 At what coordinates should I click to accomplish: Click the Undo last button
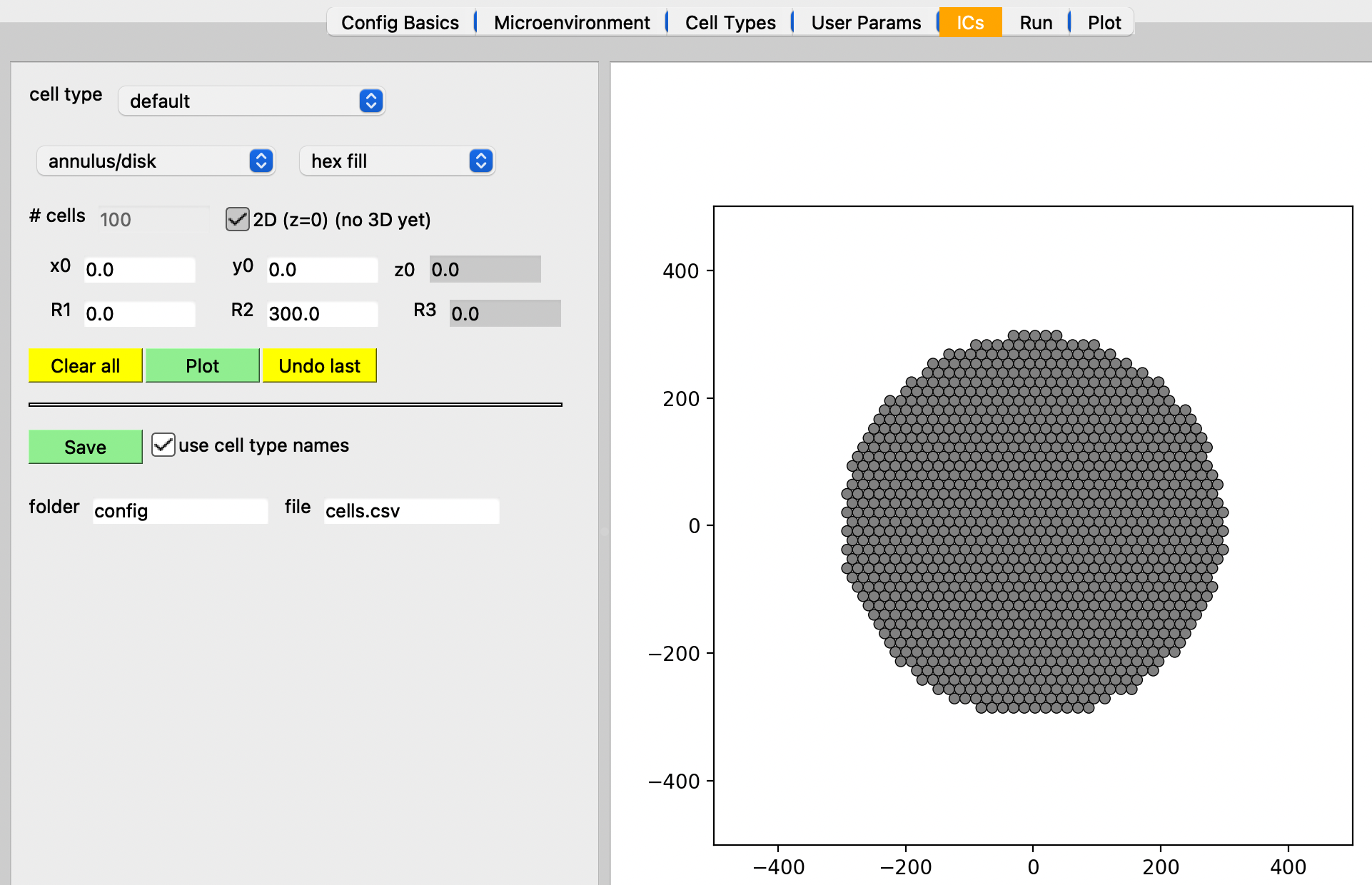click(319, 365)
